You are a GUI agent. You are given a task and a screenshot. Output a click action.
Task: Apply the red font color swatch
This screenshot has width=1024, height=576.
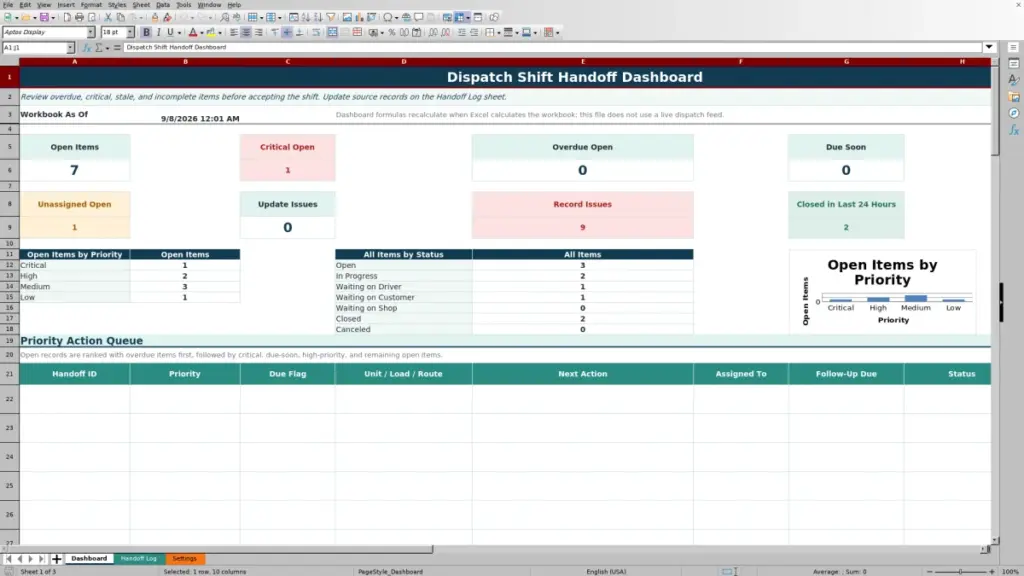pyautogui.click(x=193, y=33)
